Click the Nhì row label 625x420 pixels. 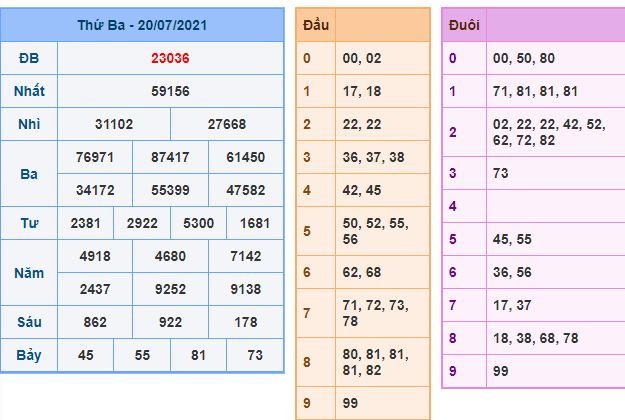pyautogui.click(x=29, y=124)
